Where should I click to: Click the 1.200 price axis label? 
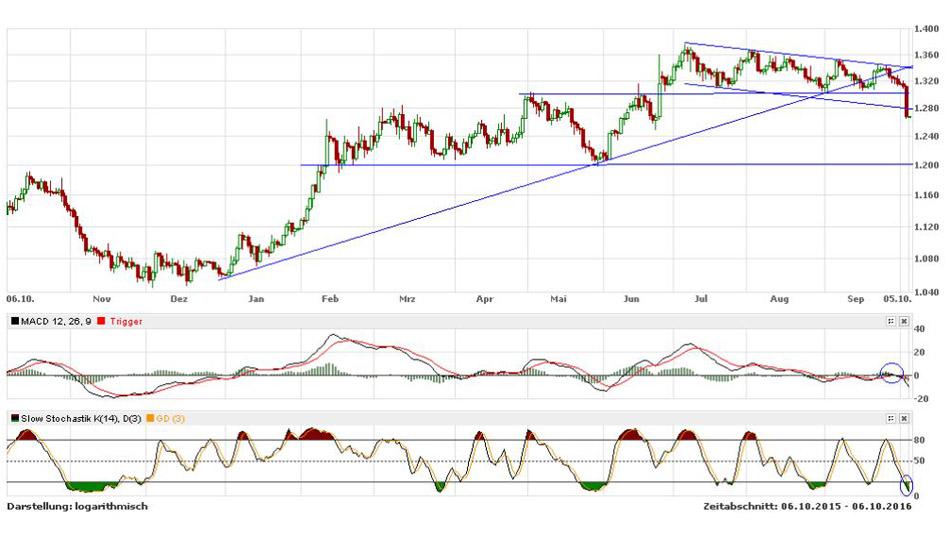(927, 165)
